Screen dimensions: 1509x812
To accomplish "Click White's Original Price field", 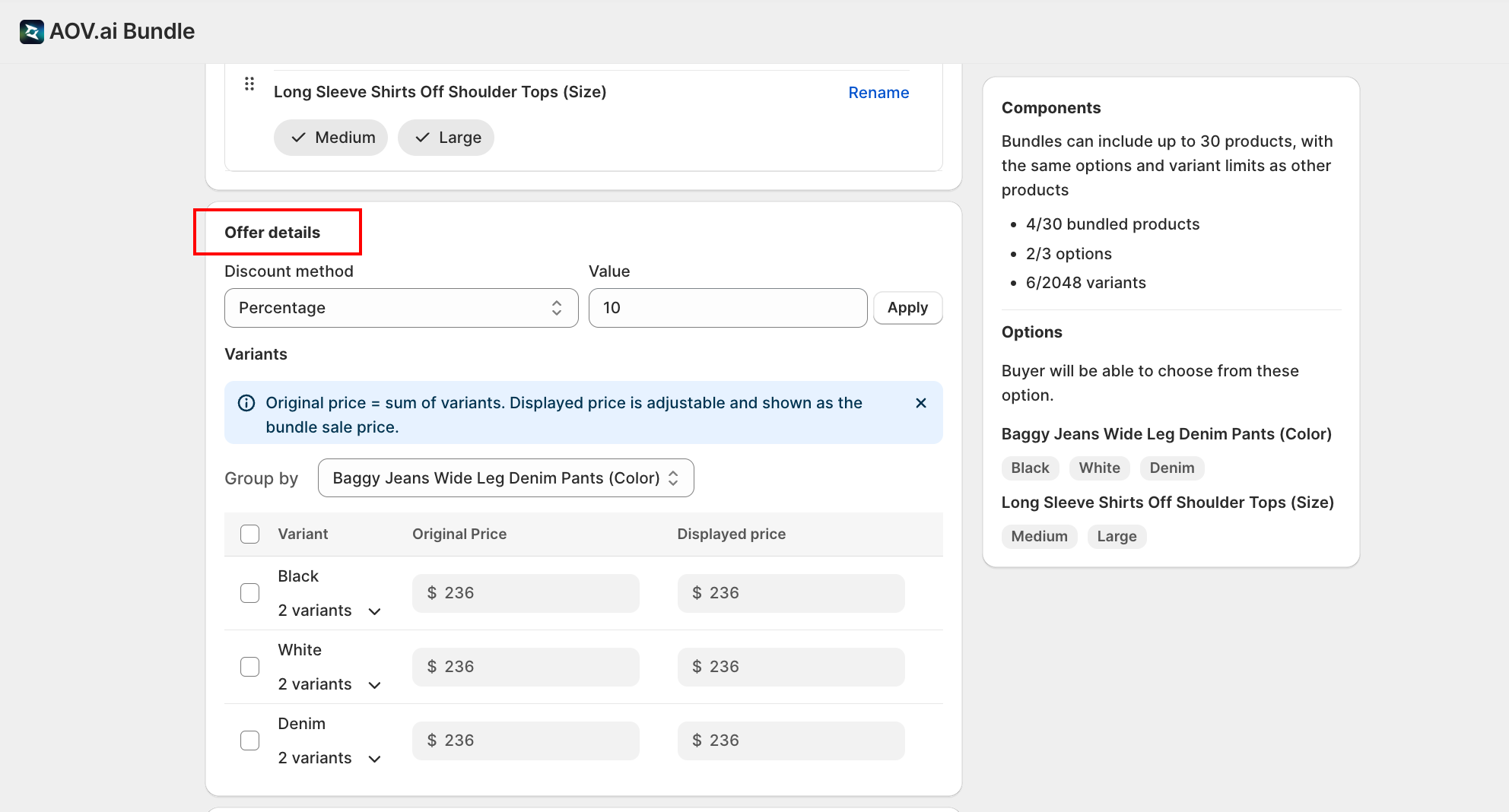I will point(526,667).
